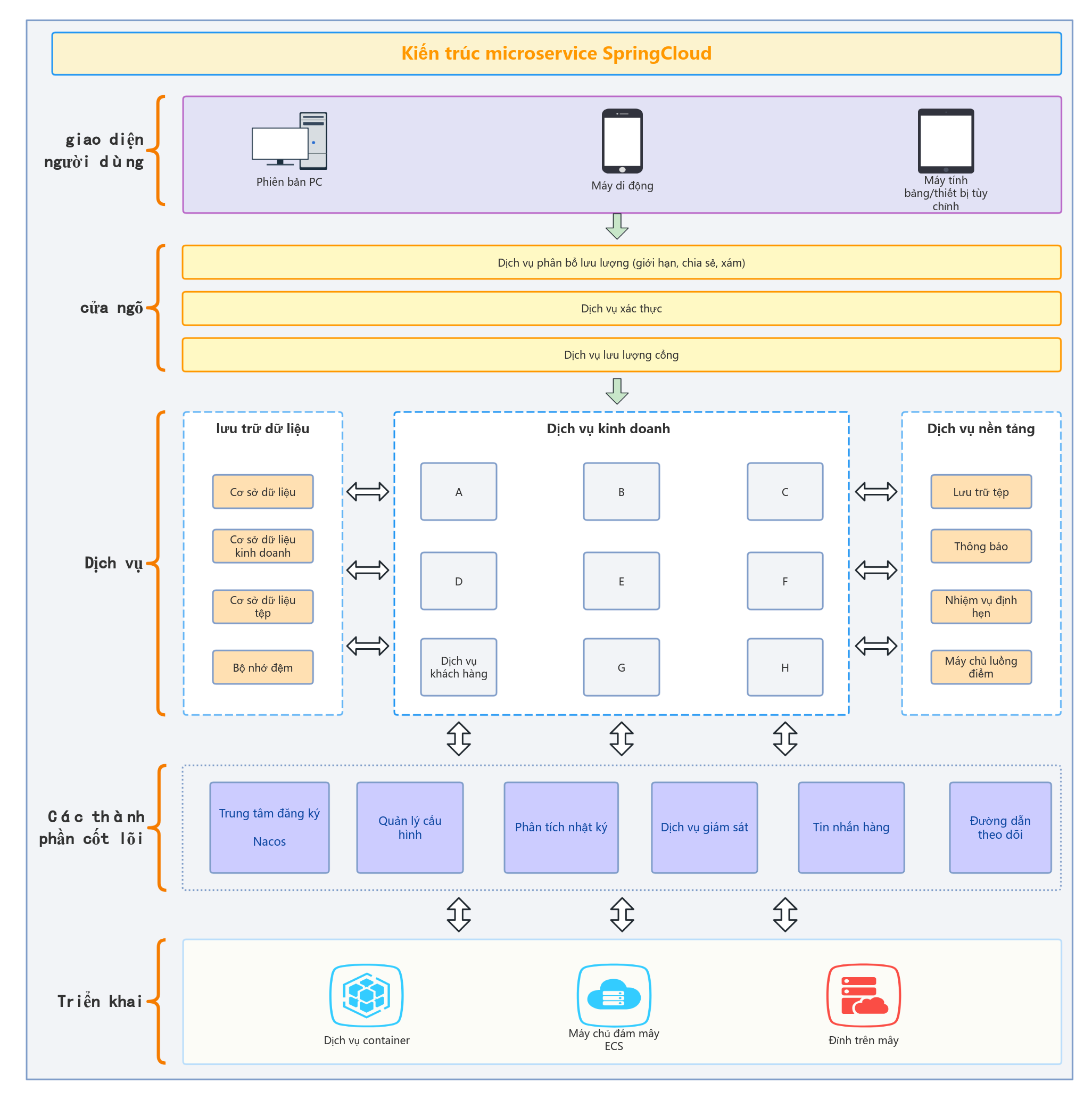Select business service box A
Image resolution: width=1092 pixels, height=1099 pixels.
point(458,491)
